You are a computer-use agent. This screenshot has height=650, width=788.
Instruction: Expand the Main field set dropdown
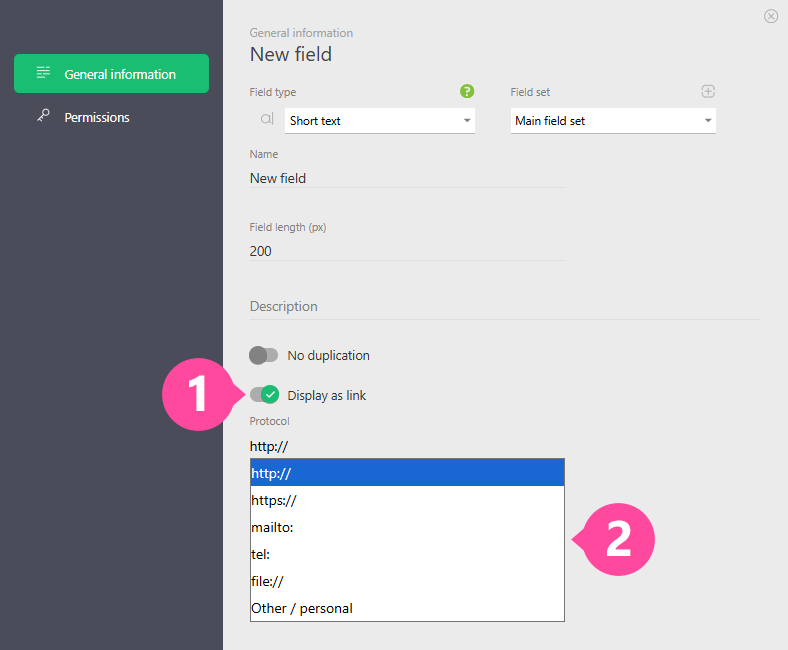coord(612,121)
